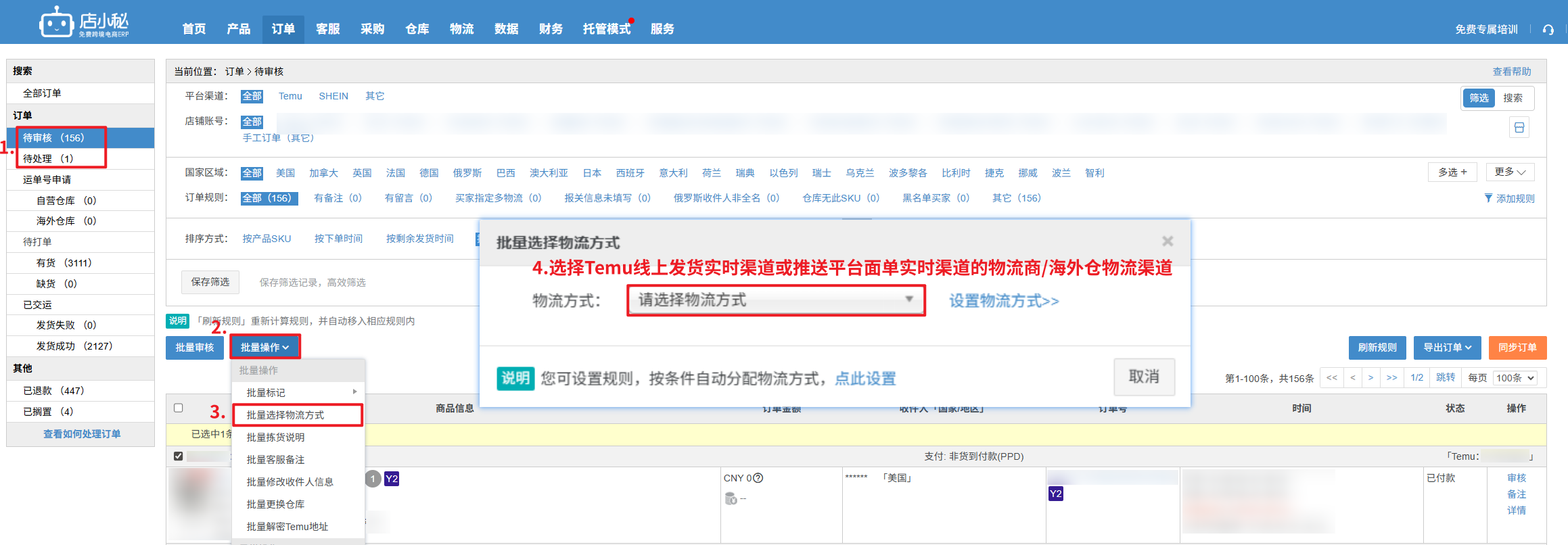This screenshot has width=1568, height=545.
Task: Go to last page with >> arrow
Action: pyautogui.click(x=1391, y=378)
